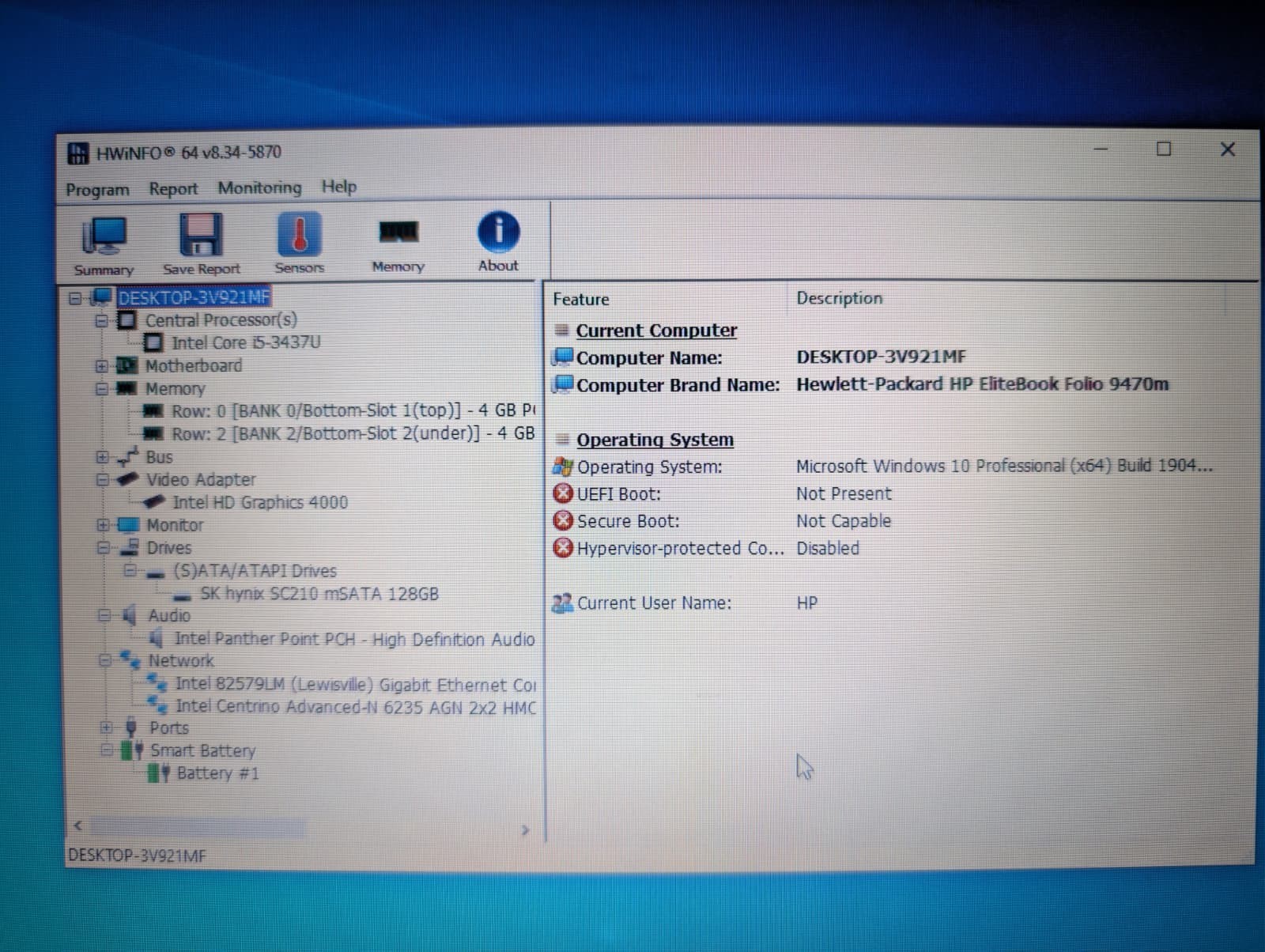Viewport: 1265px width, 952px height.
Task: Click the horizontal scrollbar thumb in tree pane
Action: 198,828
